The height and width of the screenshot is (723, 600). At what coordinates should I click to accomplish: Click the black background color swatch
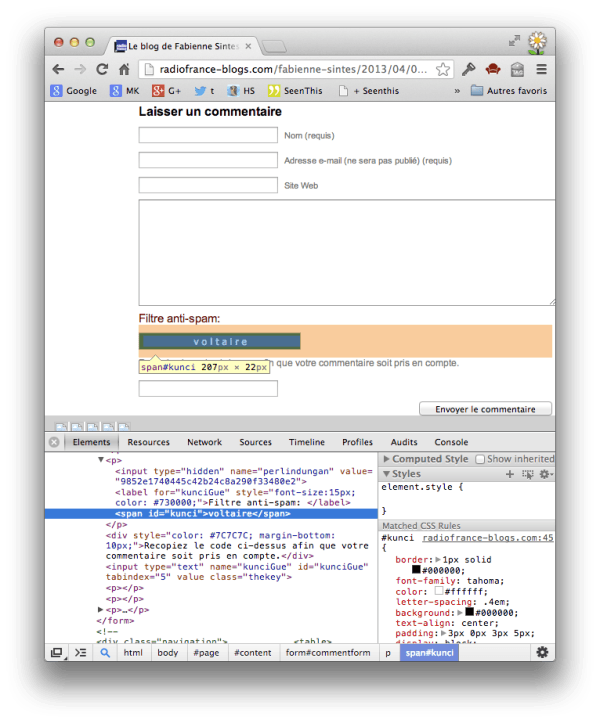pyautogui.click(x=469, y=612)
